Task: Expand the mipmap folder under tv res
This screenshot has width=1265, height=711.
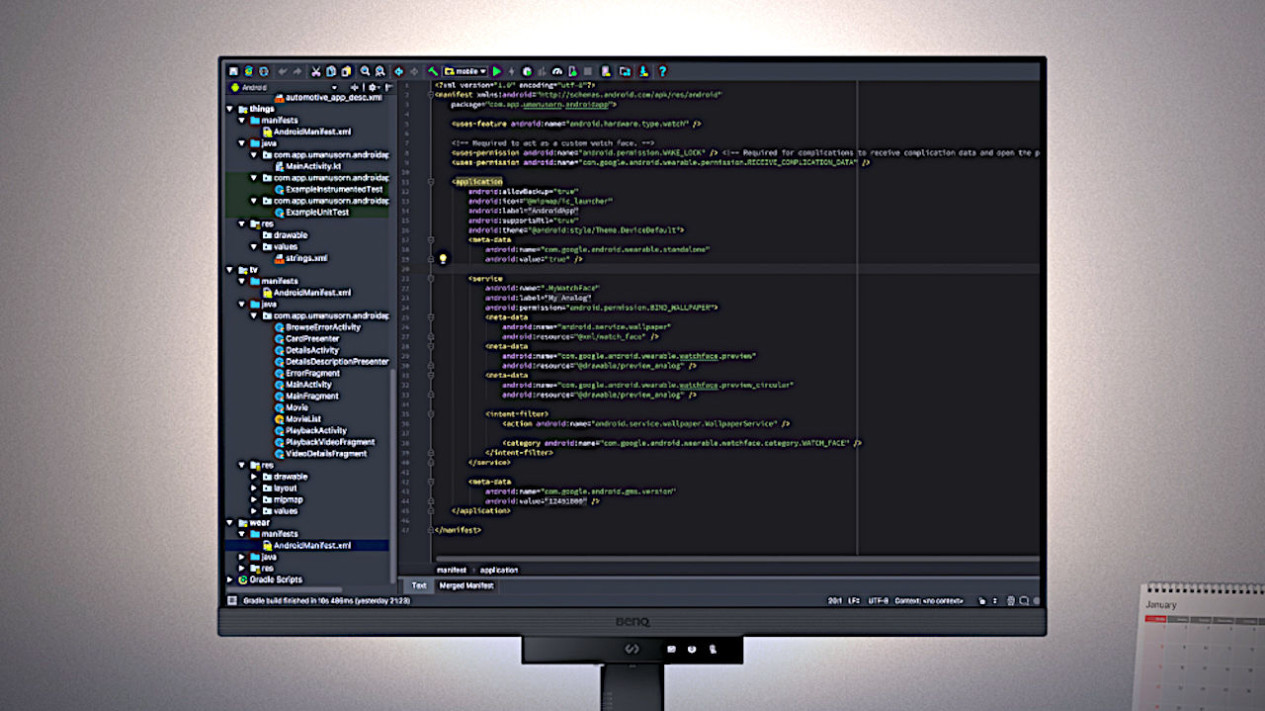Action: [254, 499]
